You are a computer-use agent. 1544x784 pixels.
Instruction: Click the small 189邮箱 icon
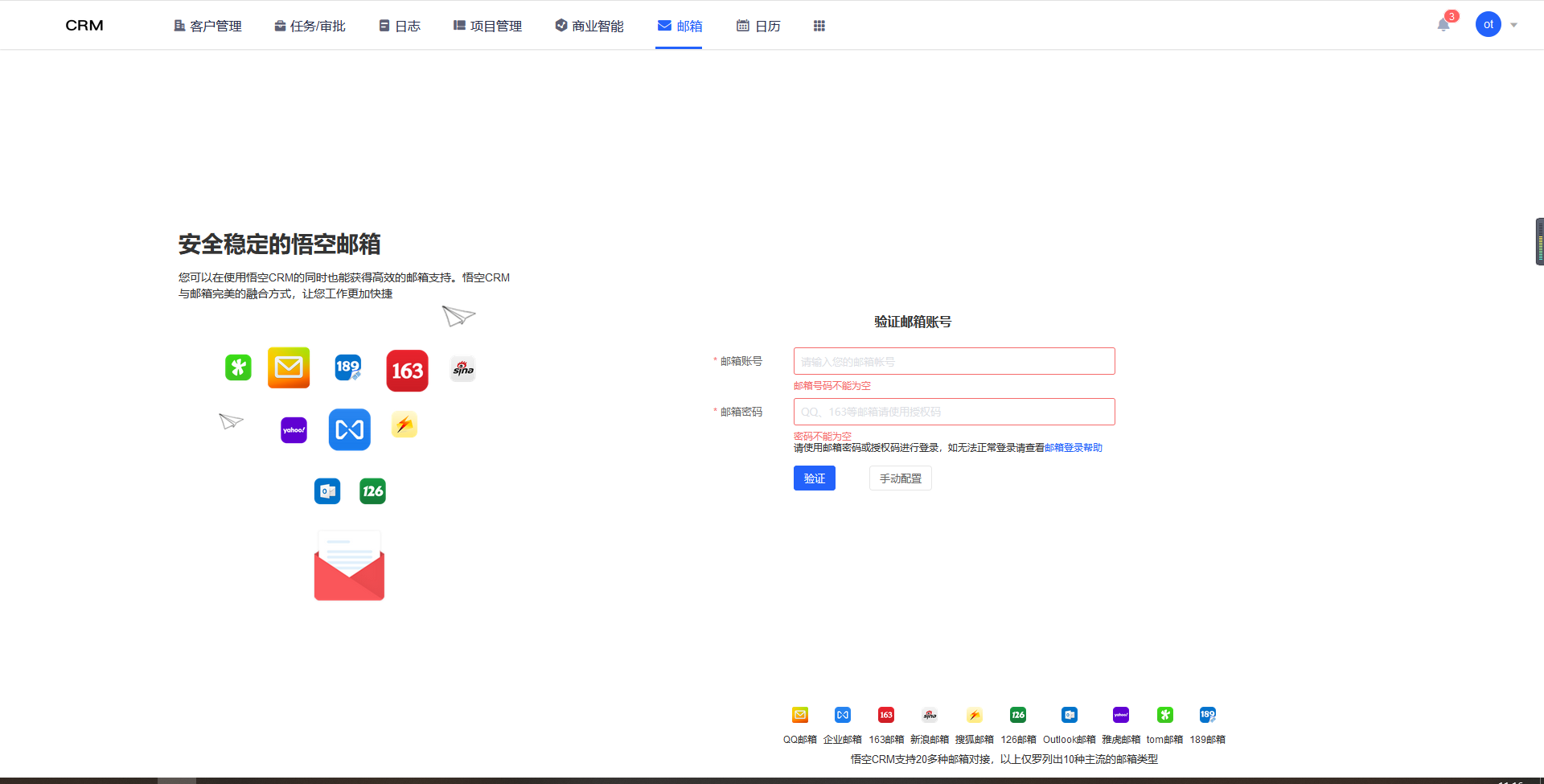(1208, 715)
